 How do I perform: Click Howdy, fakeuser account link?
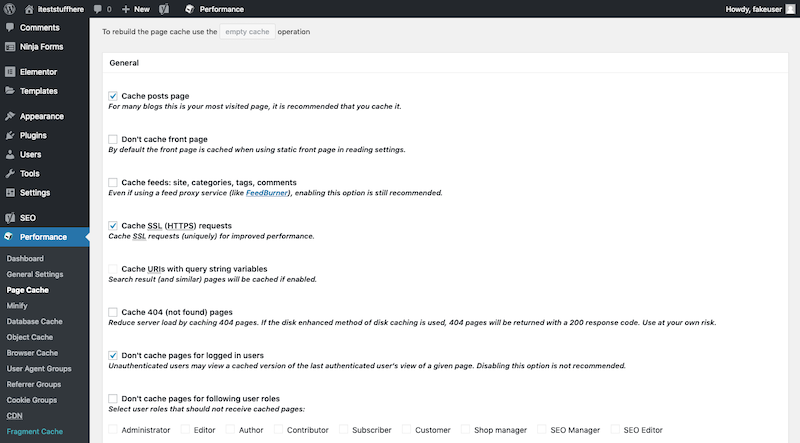[754, 9]
